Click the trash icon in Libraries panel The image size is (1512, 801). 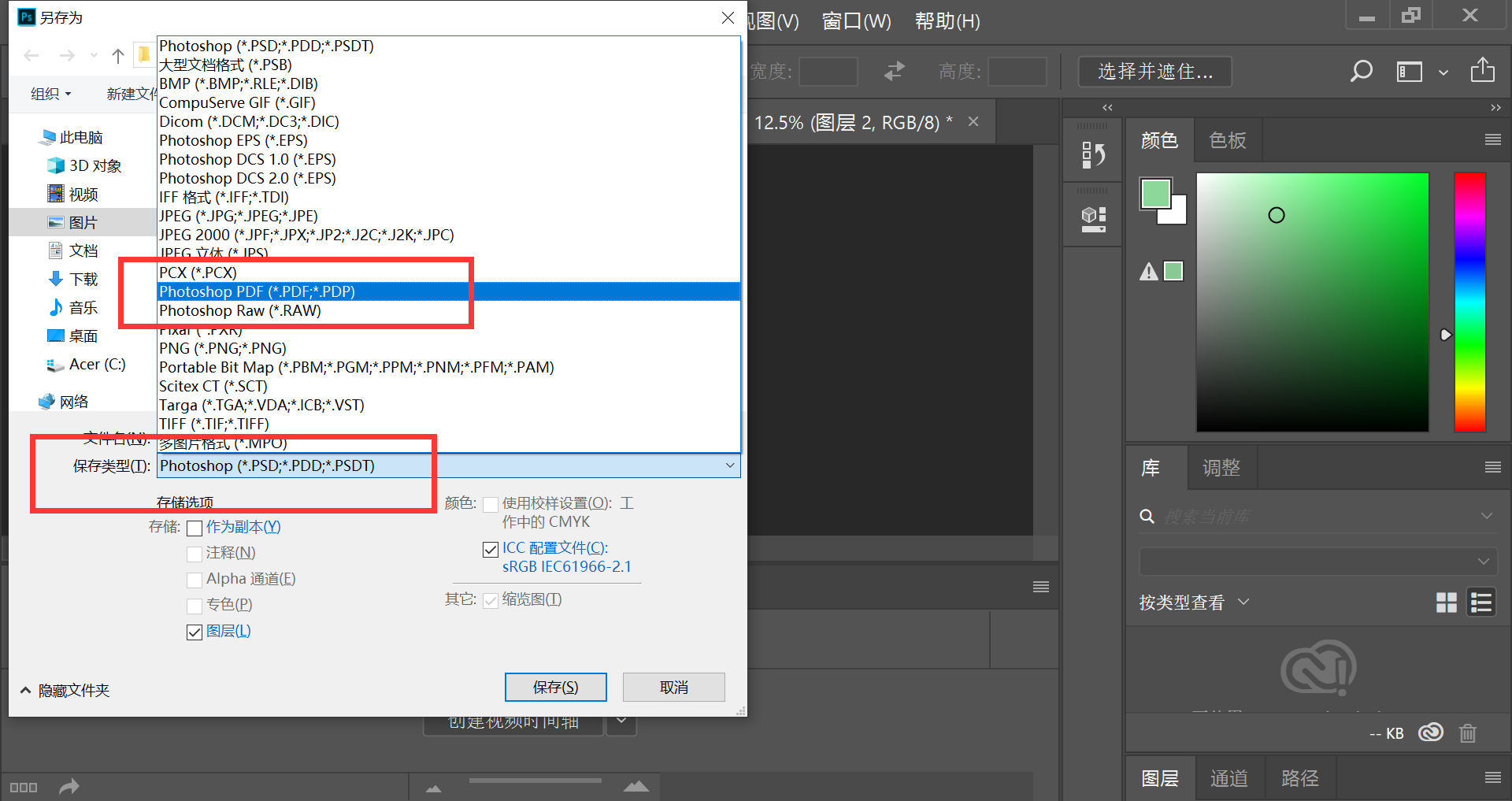[1467, 733]
